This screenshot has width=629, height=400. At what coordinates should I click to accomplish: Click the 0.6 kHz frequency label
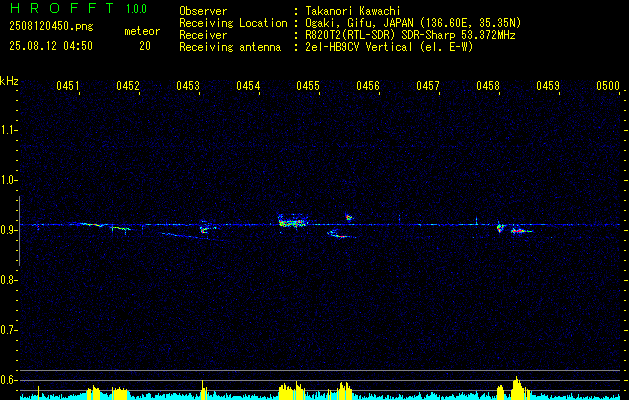pos(7,380)
